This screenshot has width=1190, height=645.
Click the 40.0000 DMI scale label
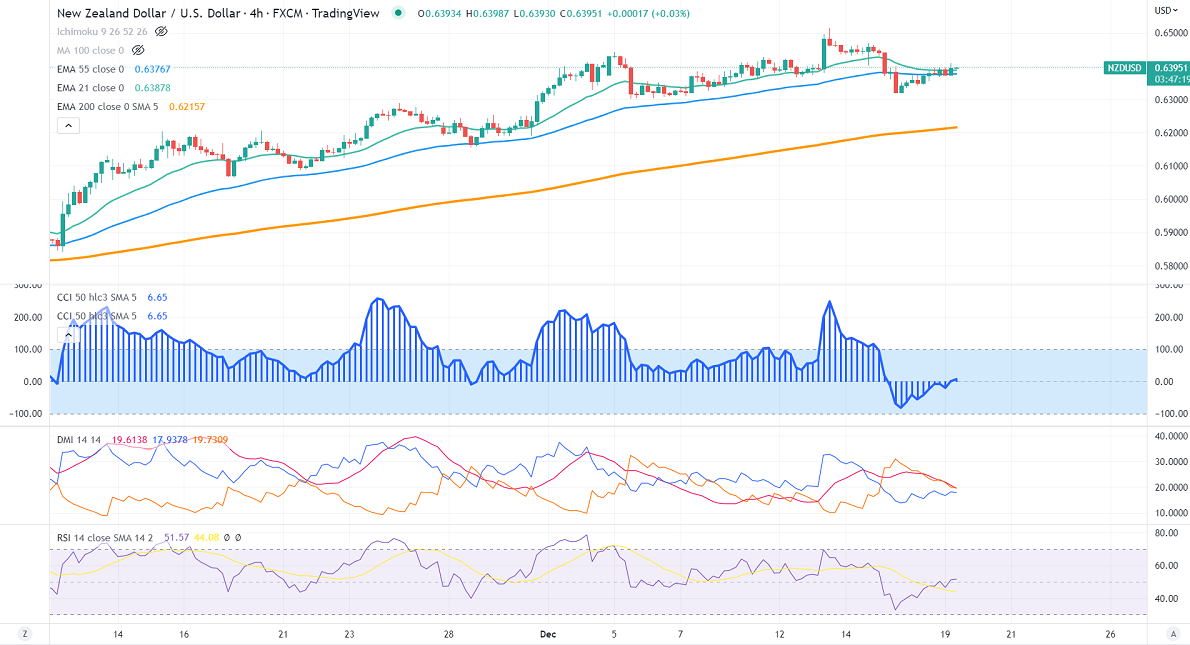[x=1171, y=436]
